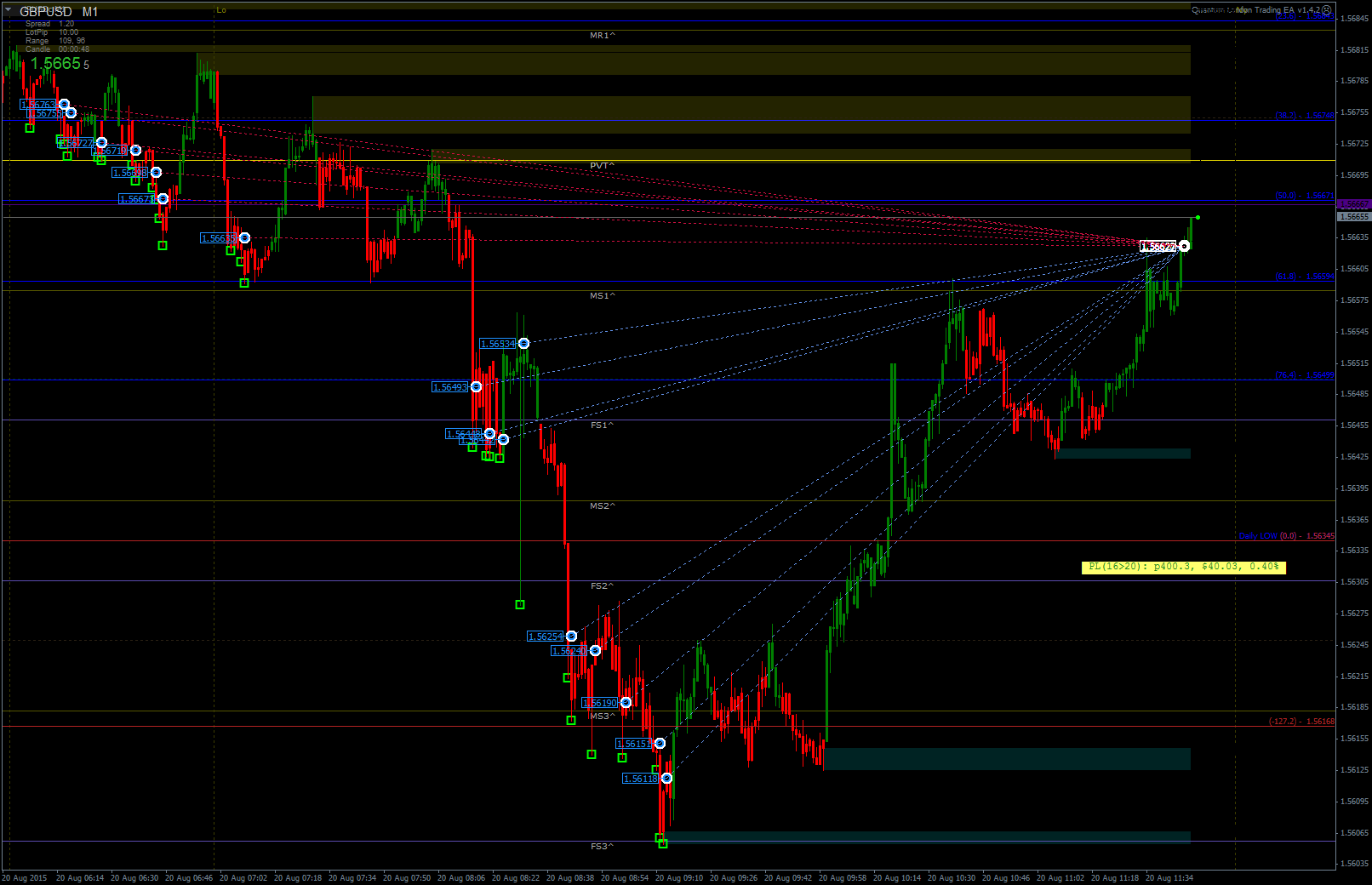Click the purple 1.56667 price axis tag
The image size is (1372, 885).
pyautogui.click(x=1354, y=204)
